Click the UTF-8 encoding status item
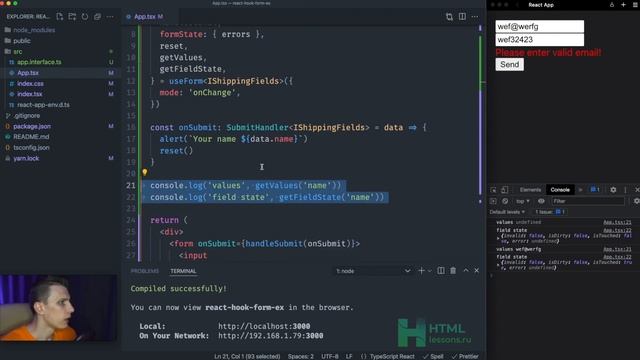 click(329, 356)
